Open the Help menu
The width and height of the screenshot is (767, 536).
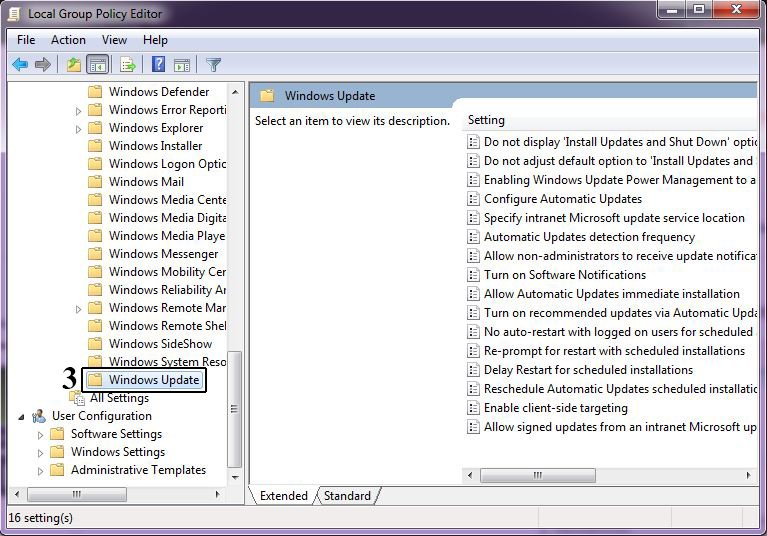click(x=155, y=40)
